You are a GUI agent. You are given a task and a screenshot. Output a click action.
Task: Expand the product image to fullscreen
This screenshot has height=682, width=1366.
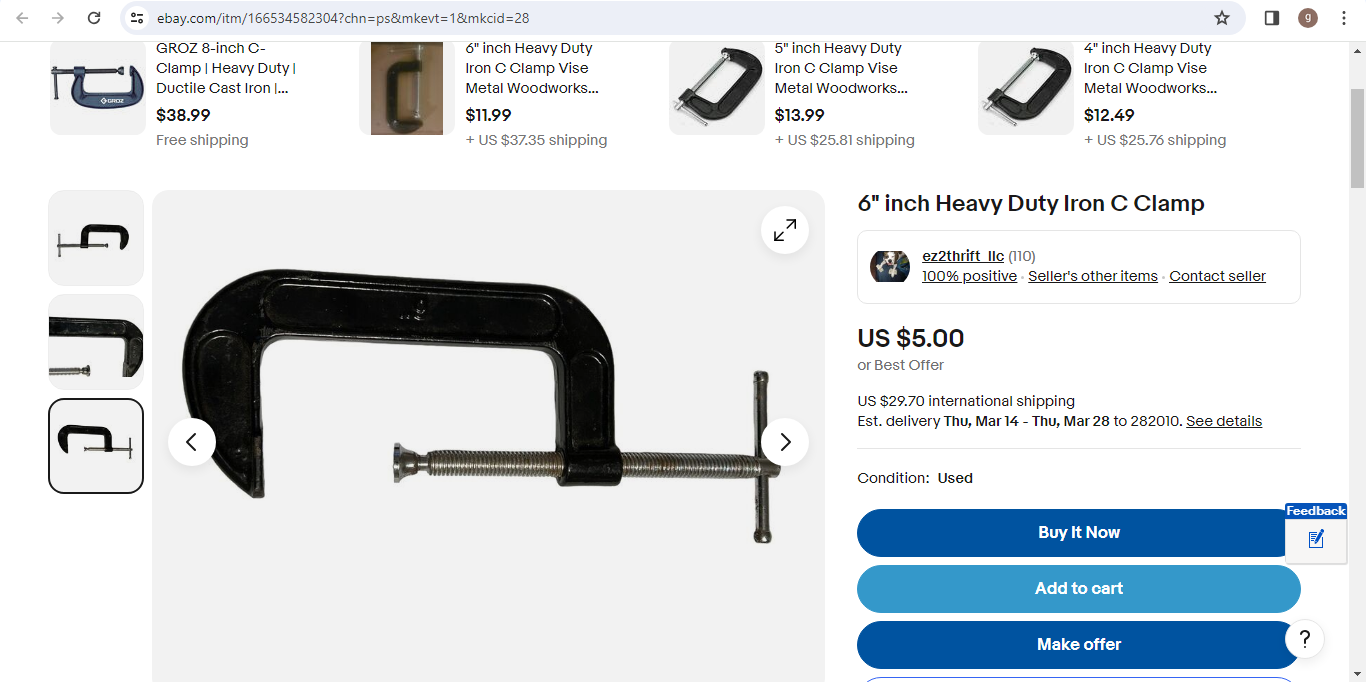[785, 230]
